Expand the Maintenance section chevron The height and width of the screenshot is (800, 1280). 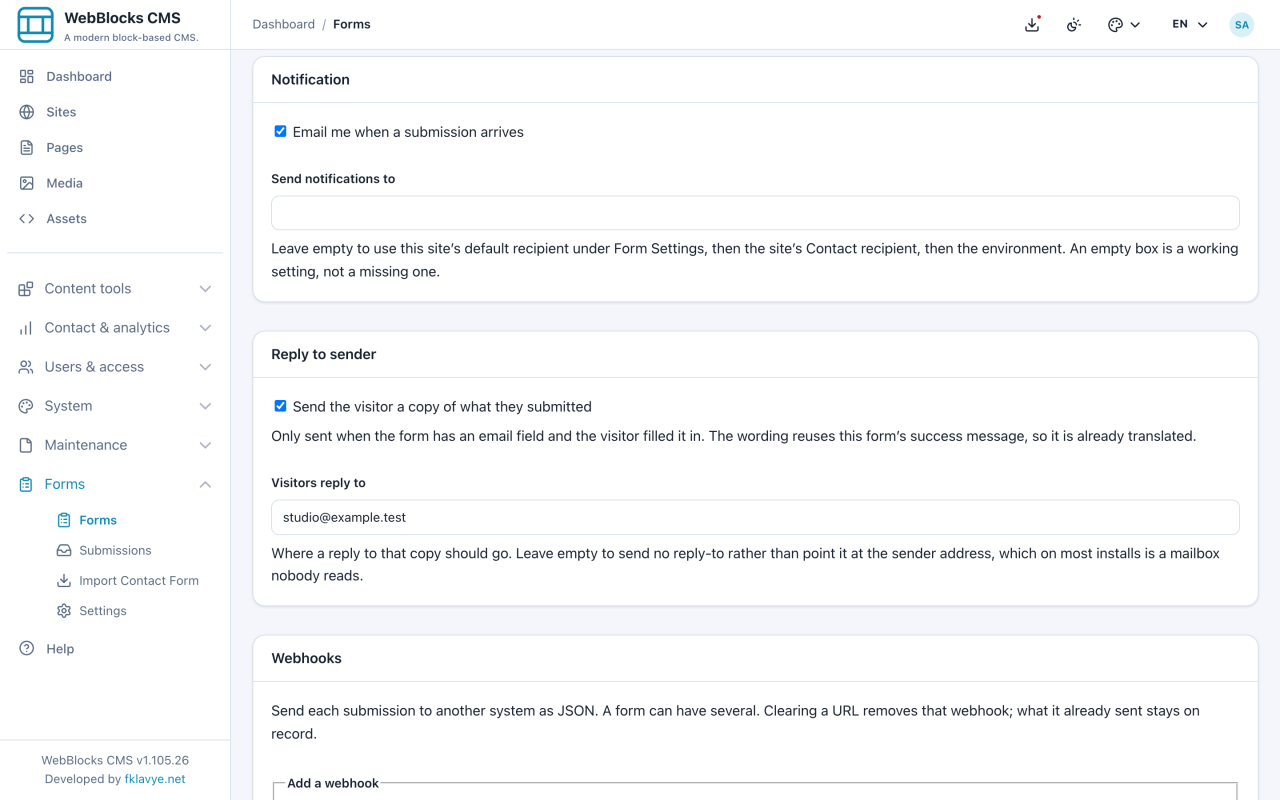pos(205,445)
